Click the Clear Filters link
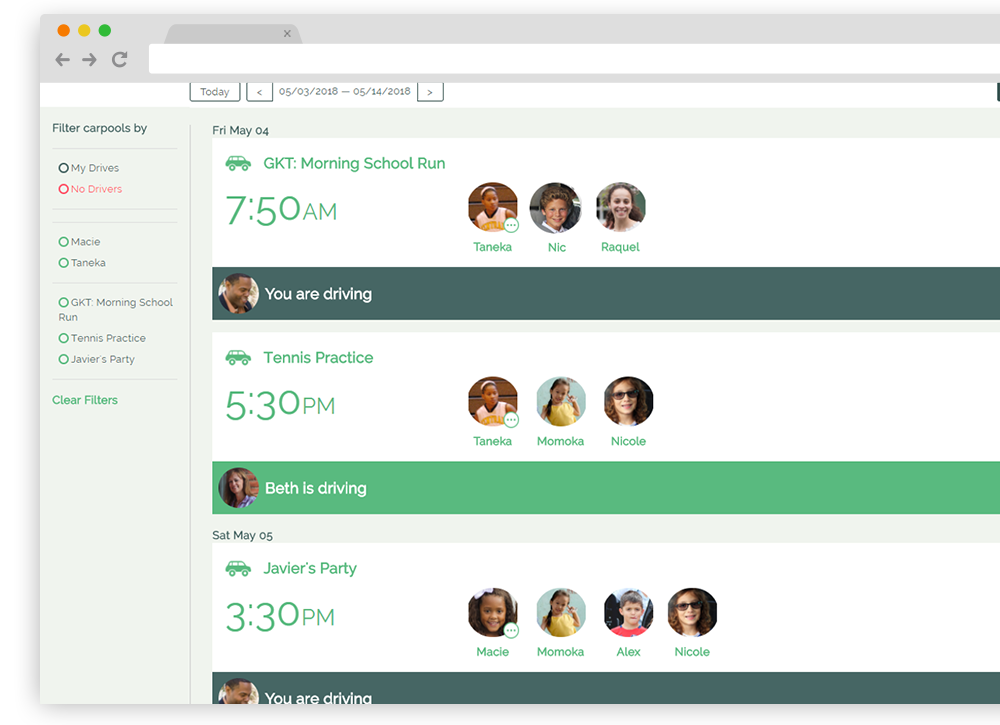This screenshot has height=725, width=1000. (x=85, y=400)
